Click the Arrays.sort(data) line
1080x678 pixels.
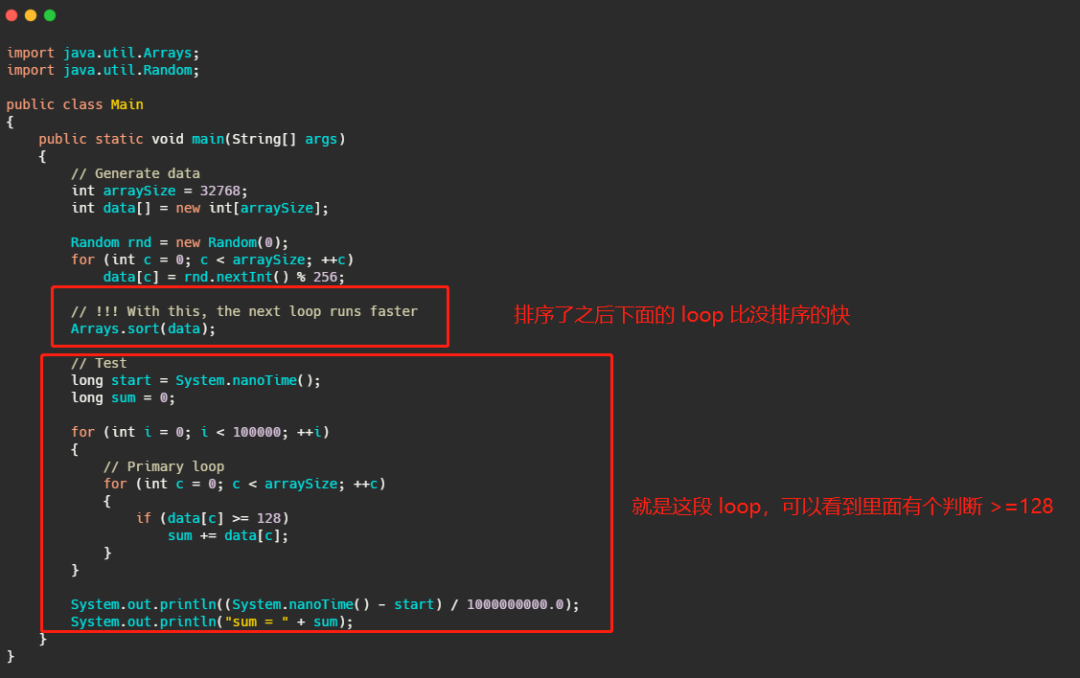point(143,329)
